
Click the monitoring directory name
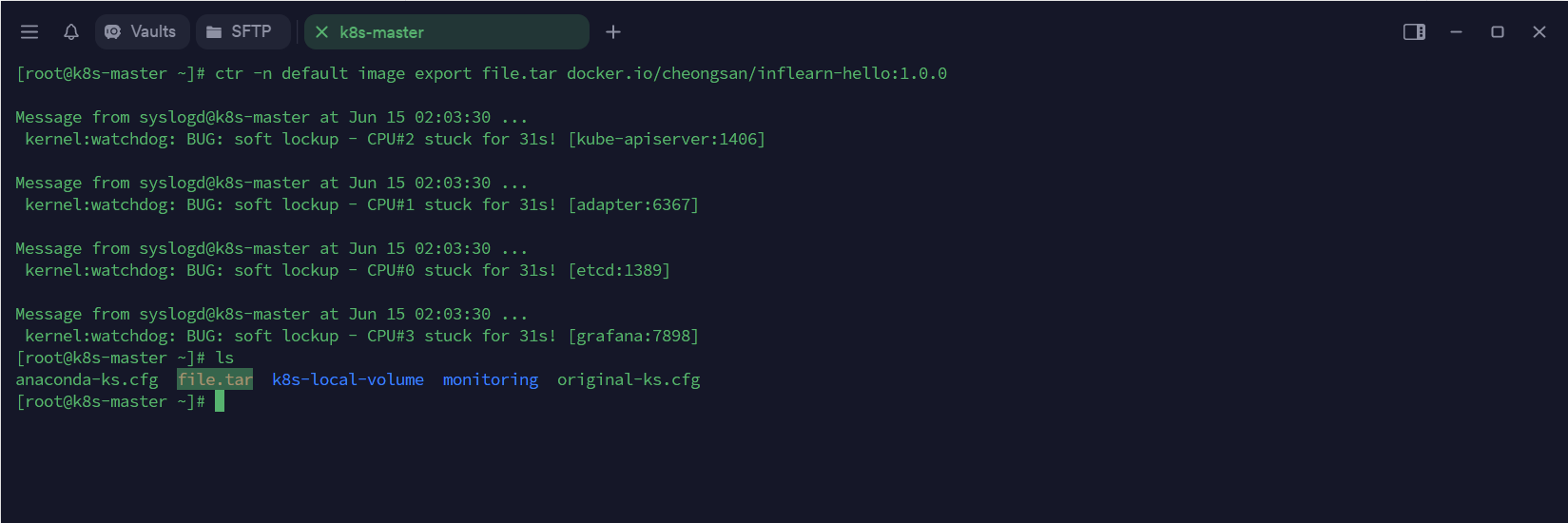point(490,379)
